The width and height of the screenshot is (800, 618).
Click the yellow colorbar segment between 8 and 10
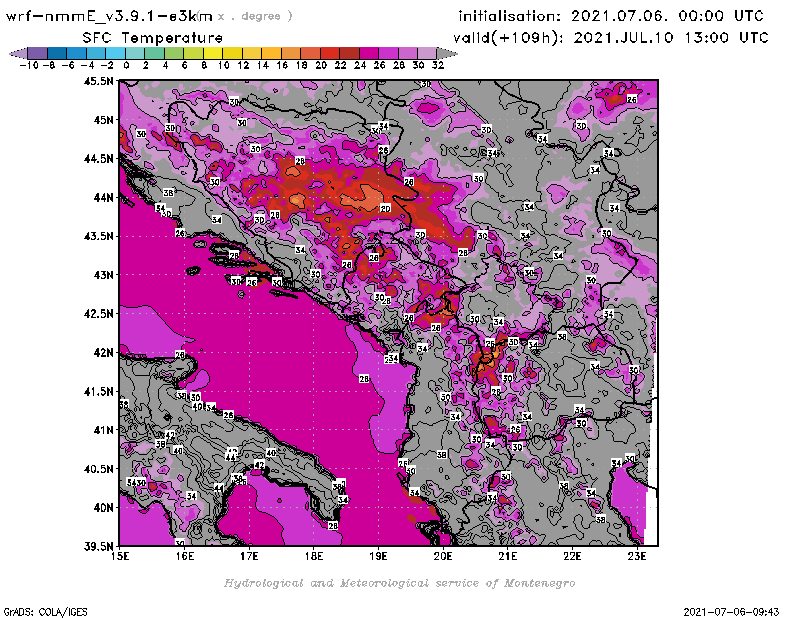[213, 53]
